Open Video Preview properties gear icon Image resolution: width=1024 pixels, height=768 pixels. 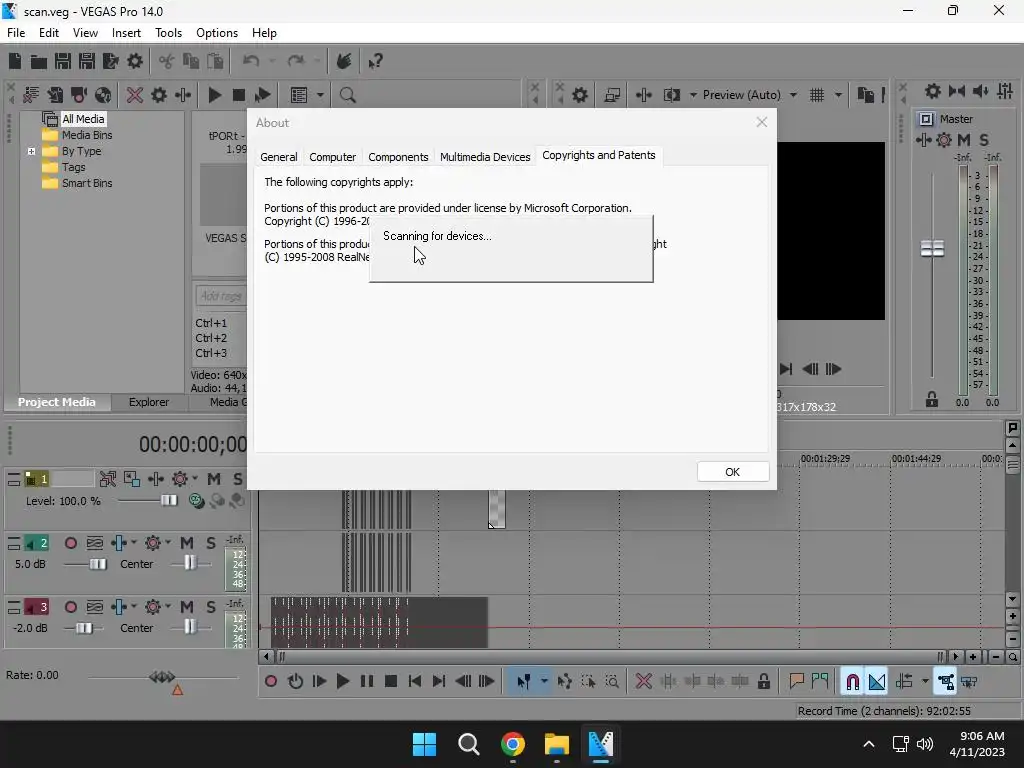click(580, 95)
